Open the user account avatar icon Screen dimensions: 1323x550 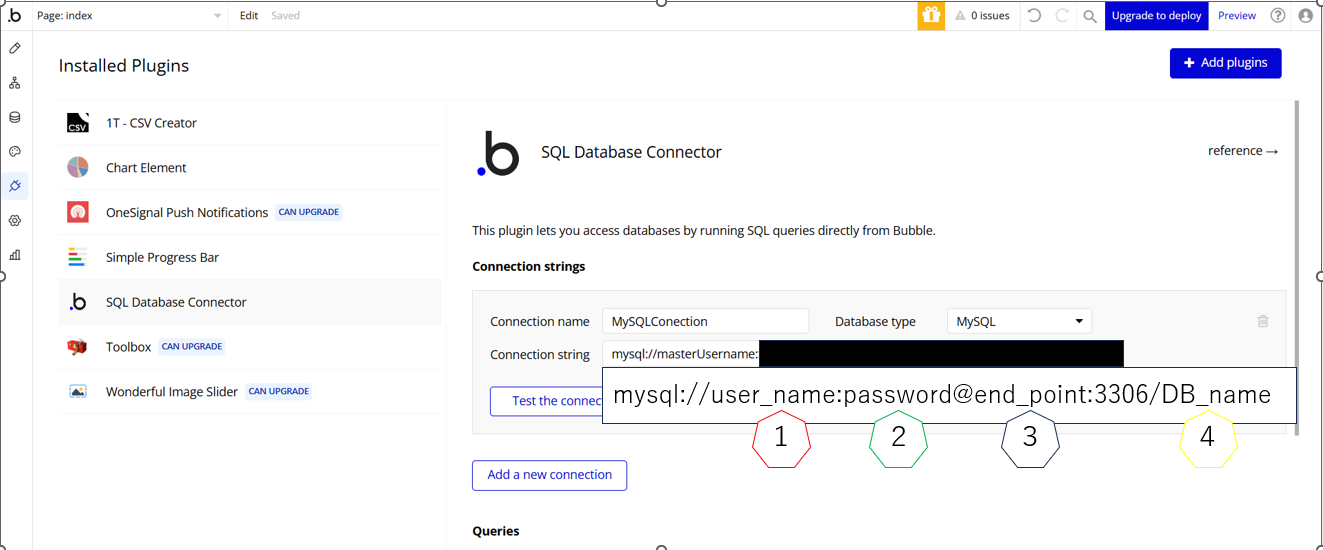(1305, 15)
